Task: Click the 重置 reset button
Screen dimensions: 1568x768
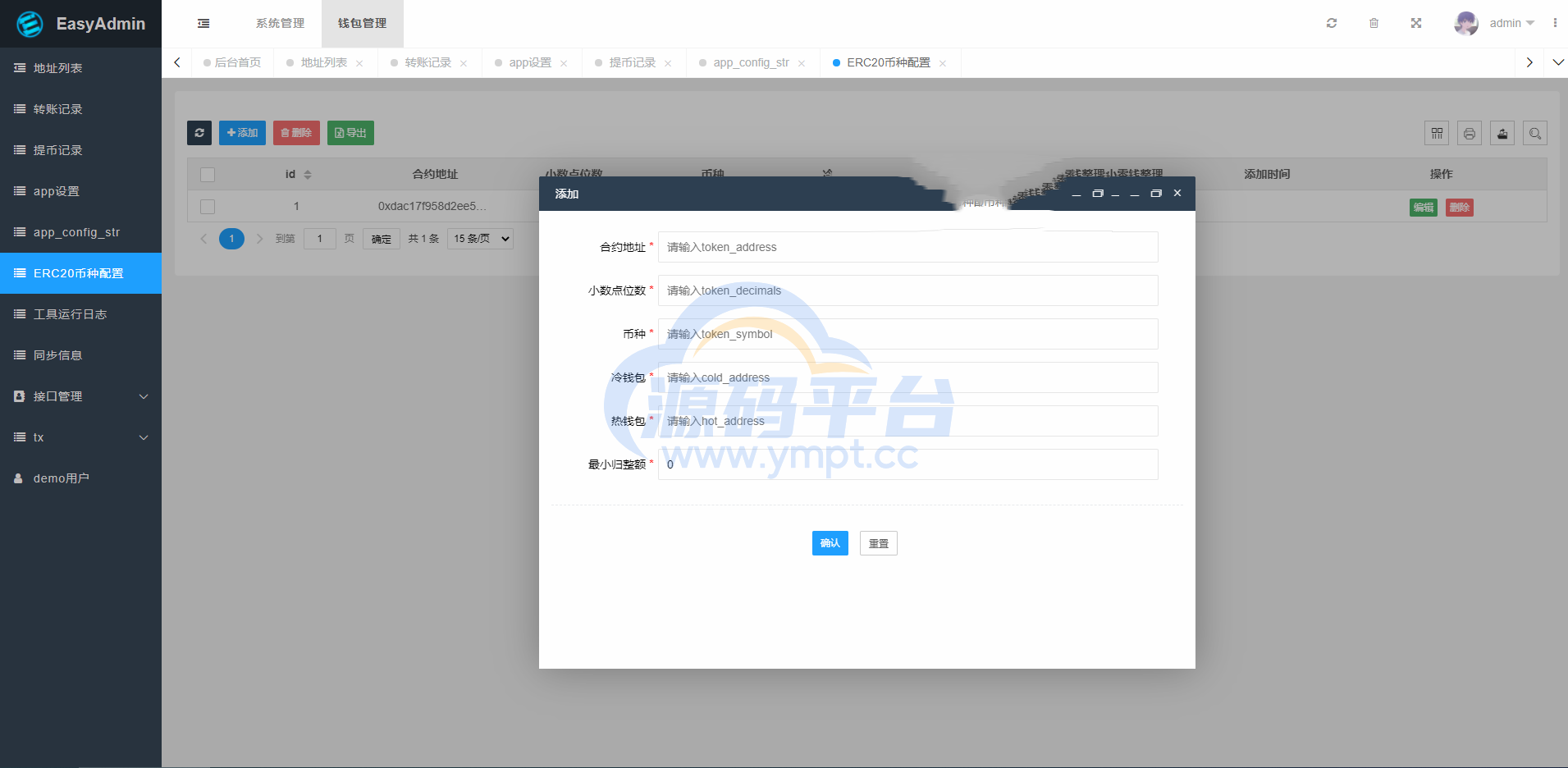Action: point(879,543)
